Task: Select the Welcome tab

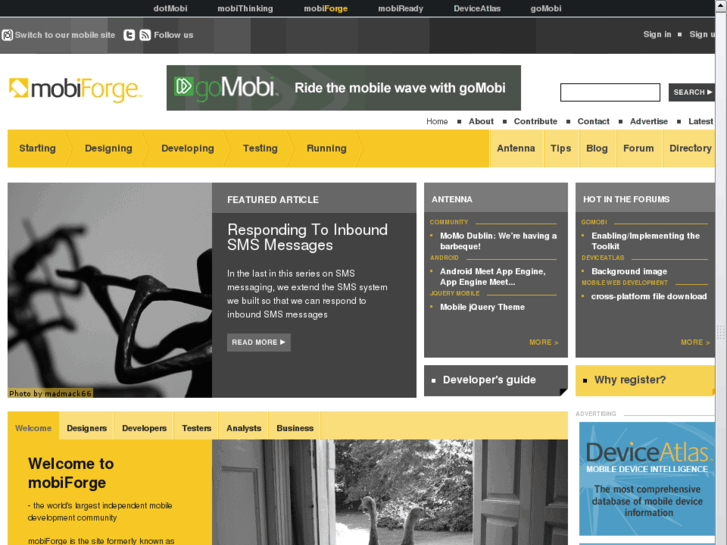Action: click(33, 428)
